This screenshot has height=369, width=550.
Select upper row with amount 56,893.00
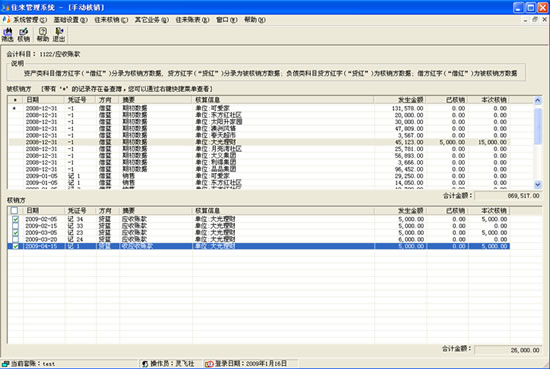click(259, 156)
